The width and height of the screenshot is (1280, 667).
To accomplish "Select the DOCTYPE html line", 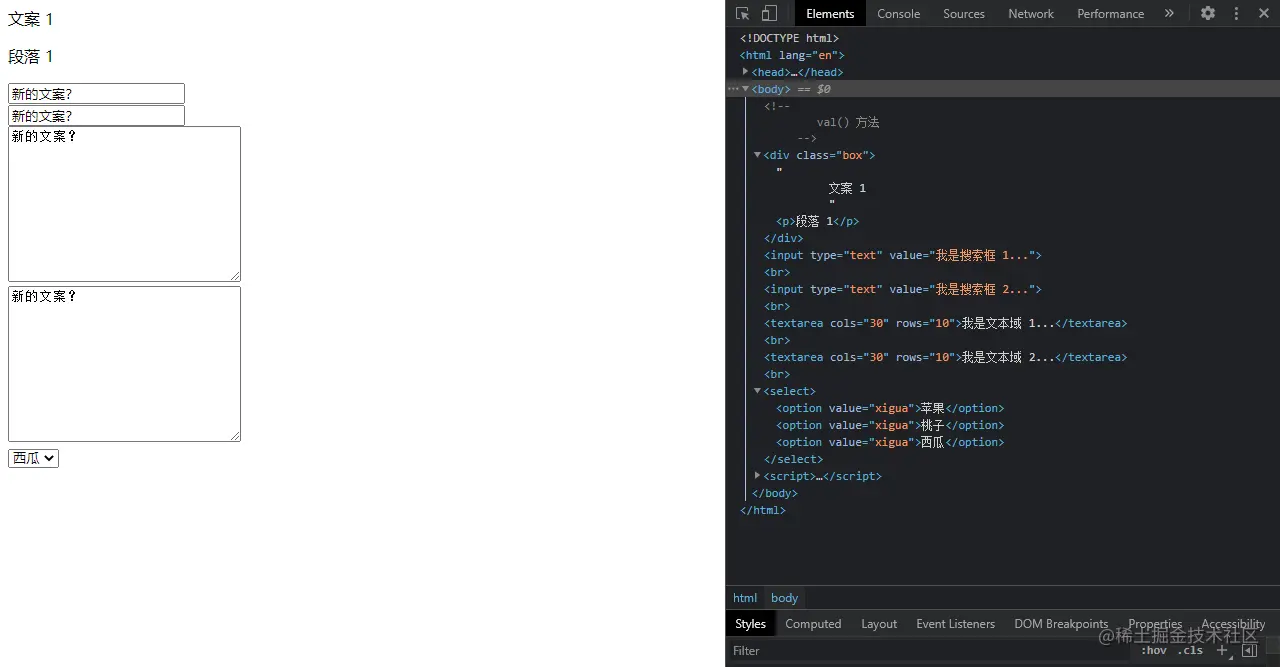I will (x=789, y=38).
